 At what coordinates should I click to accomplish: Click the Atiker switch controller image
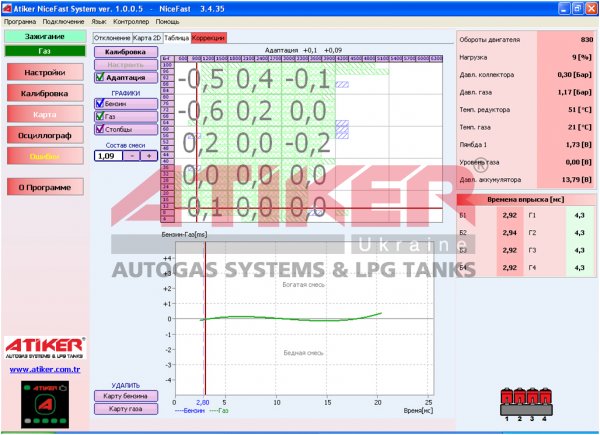pyautogui.click(x=45, y=404)
